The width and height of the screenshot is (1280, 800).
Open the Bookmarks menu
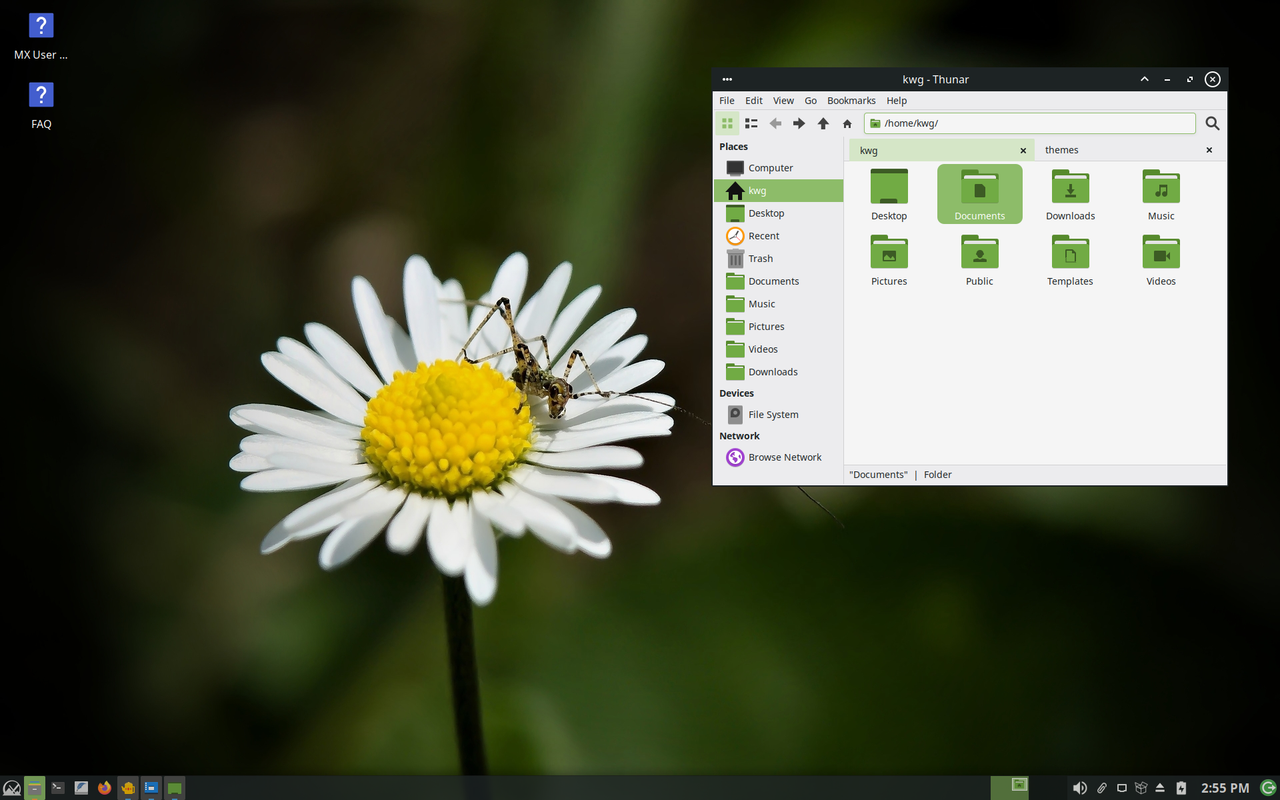tap(851, 100)
